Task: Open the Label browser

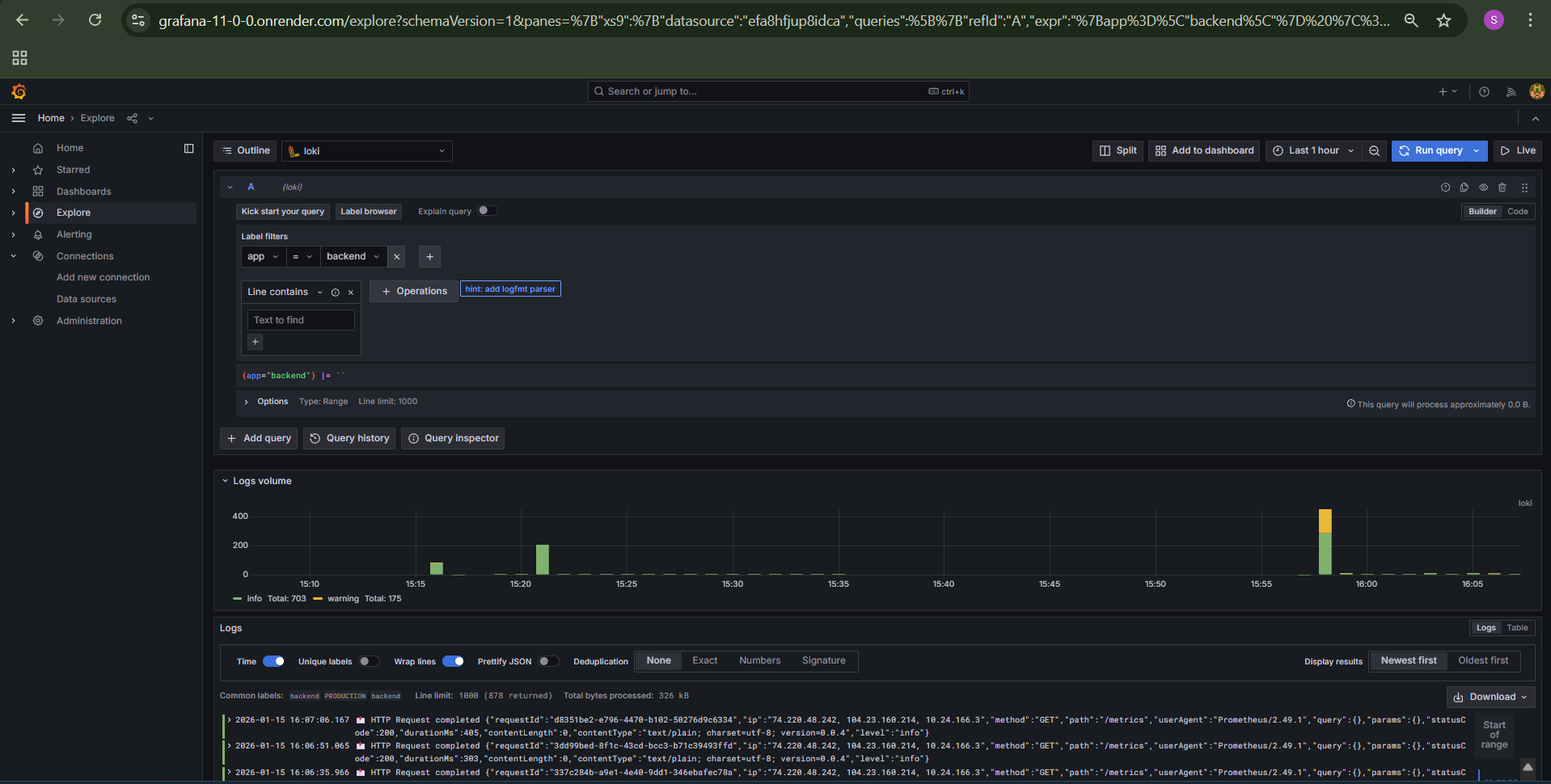Action: [x=368, y=211]
